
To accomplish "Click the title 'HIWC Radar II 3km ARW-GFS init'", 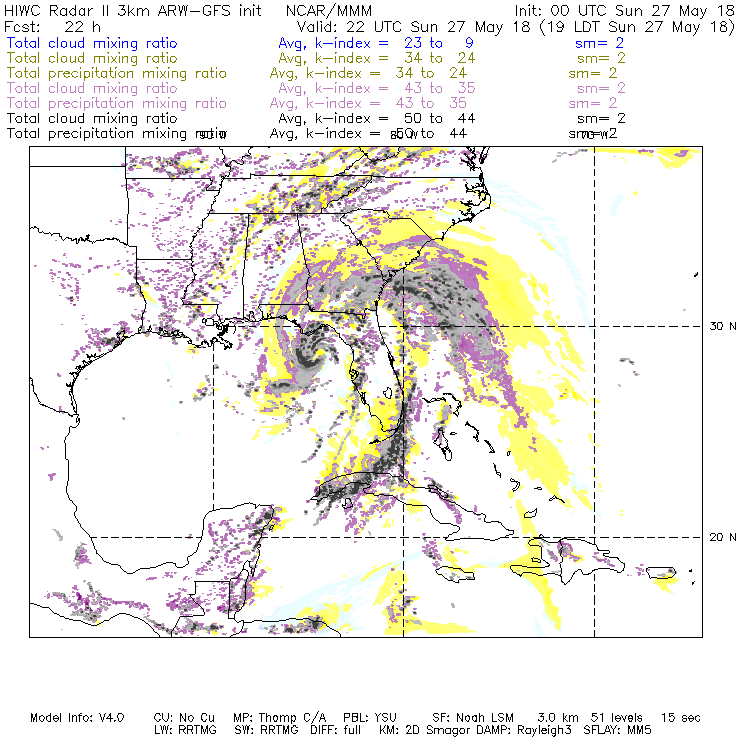I will (x=133, y=11).
